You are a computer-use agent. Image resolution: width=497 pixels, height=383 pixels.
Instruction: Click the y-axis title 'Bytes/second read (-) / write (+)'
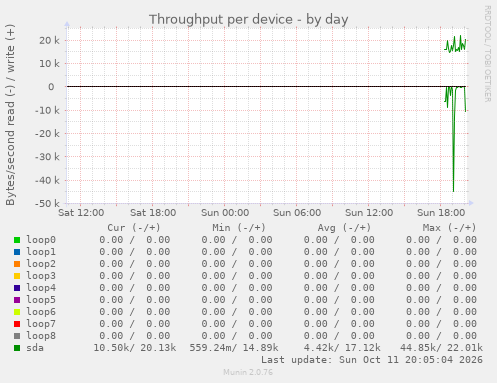10,115
